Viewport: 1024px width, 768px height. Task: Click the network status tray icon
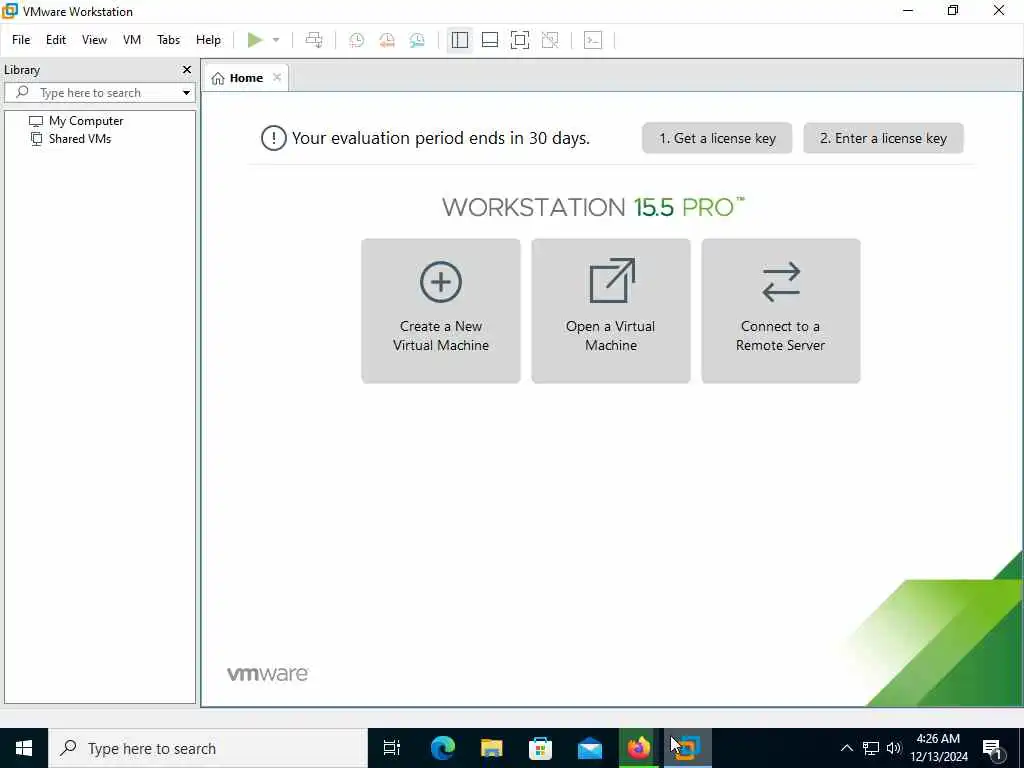(x=871, y=748)
